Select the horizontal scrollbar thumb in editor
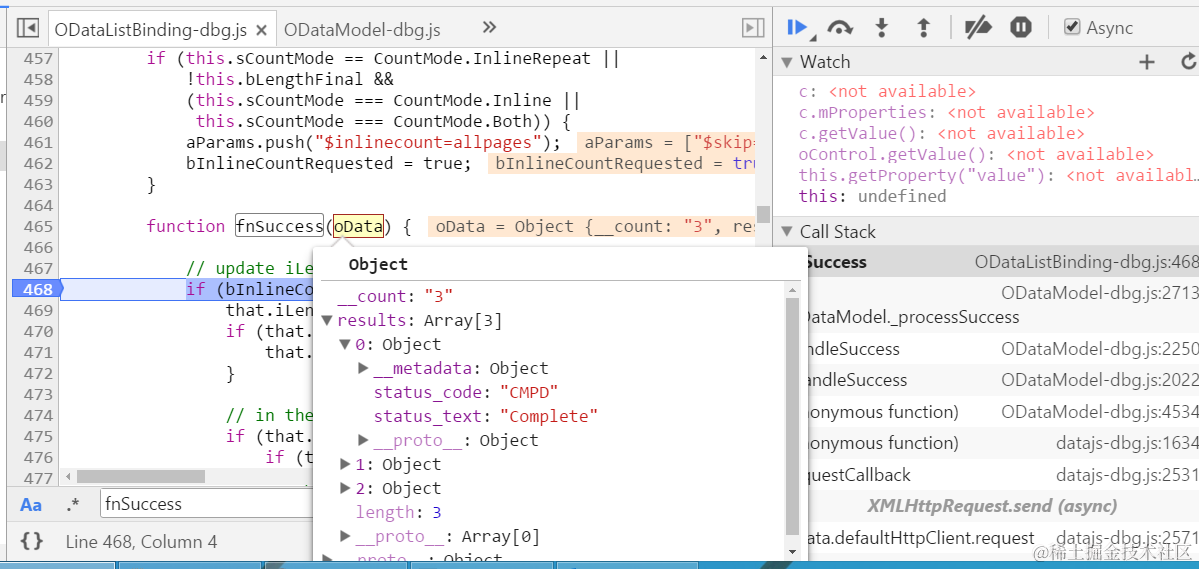This screenshot has height=569, width=1199. point(140,476)
